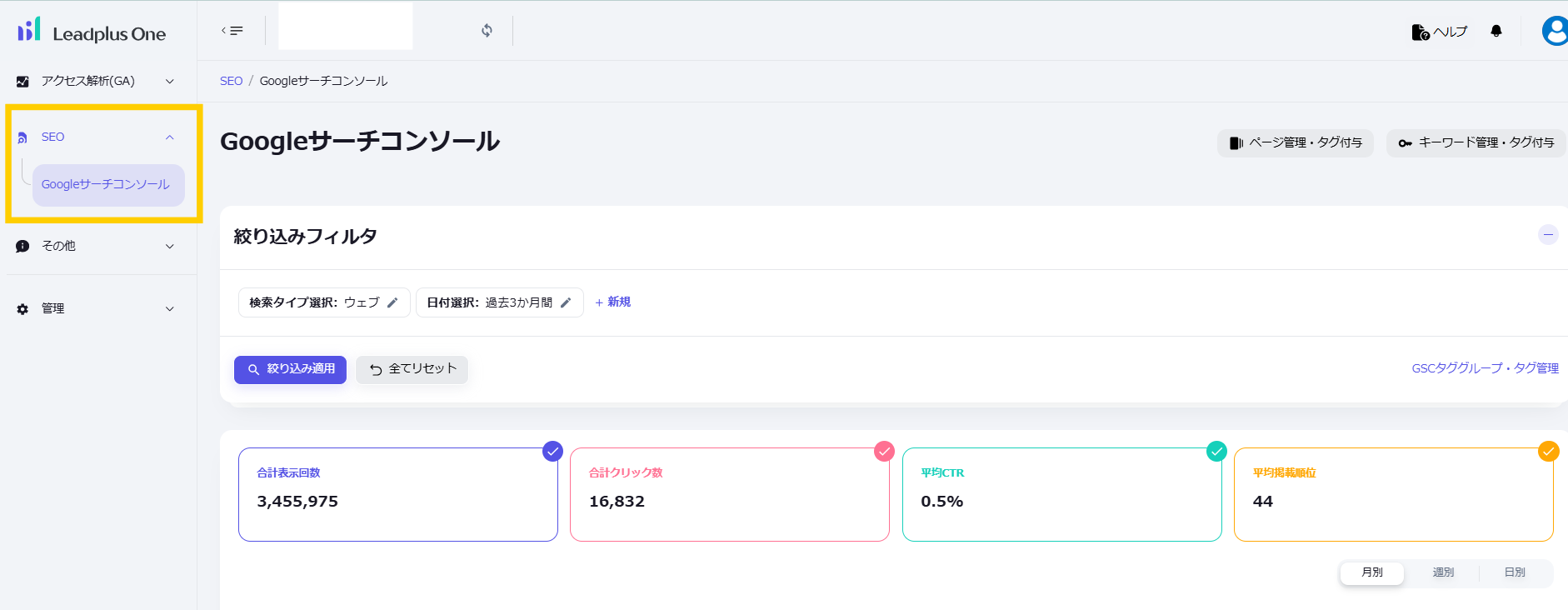This screenshot has width=1568, height=610.
Task: Select Googleサーチコンソール in sidebar
Action: pos(106,184)
